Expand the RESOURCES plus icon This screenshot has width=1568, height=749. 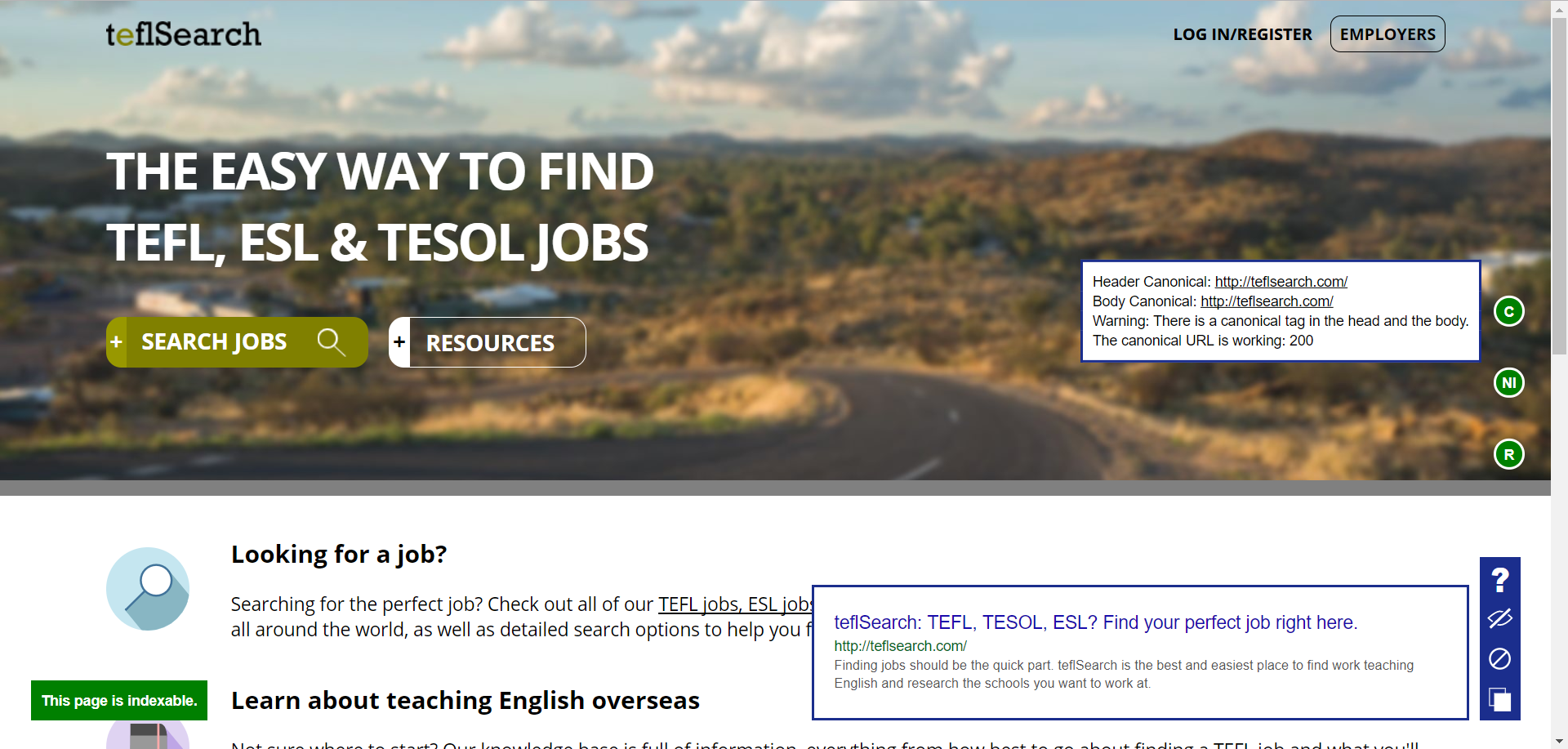(x=399, y=342)
